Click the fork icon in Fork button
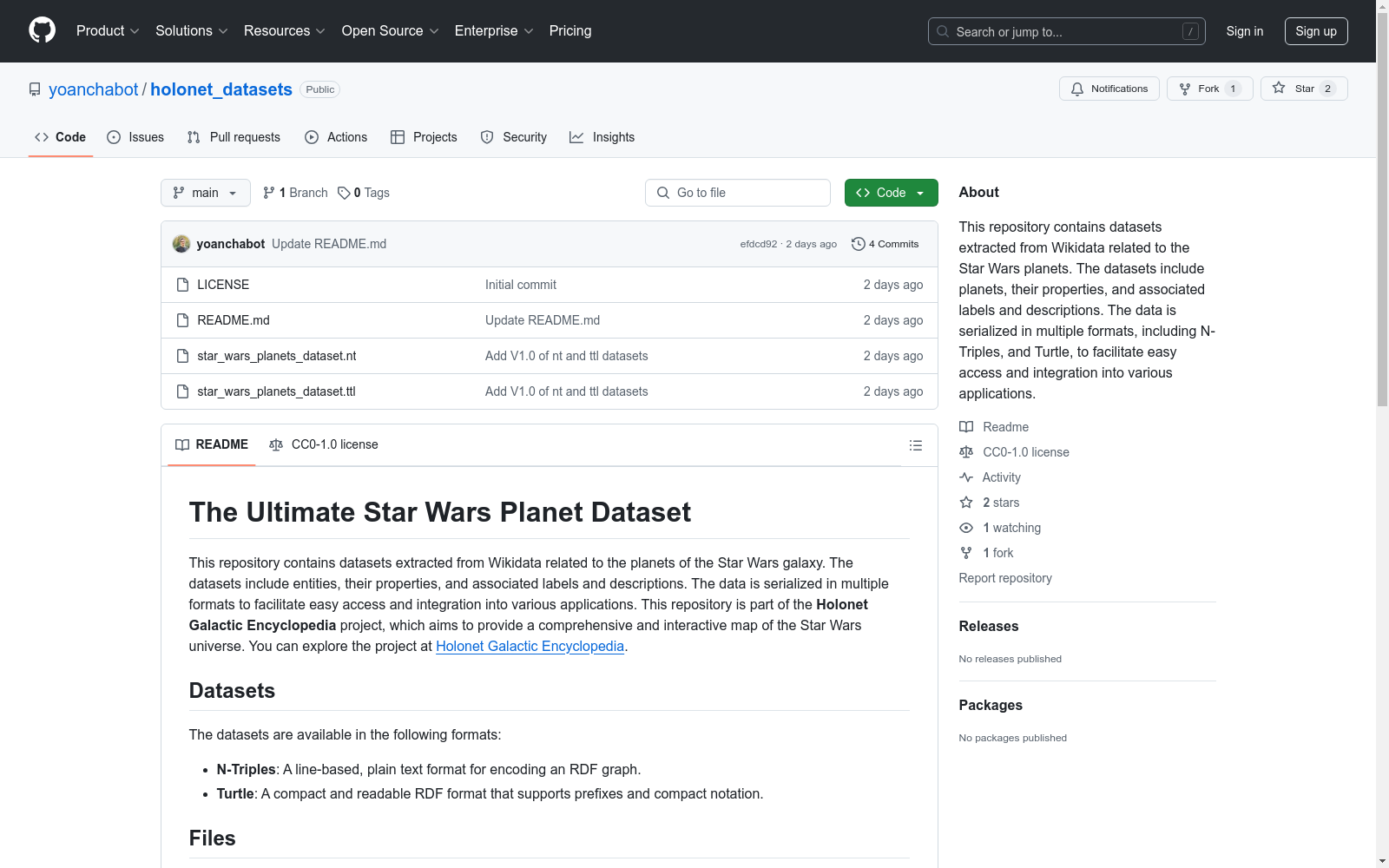The image size is (1389, 868). pyautogui.click(x=1185, y=89)
